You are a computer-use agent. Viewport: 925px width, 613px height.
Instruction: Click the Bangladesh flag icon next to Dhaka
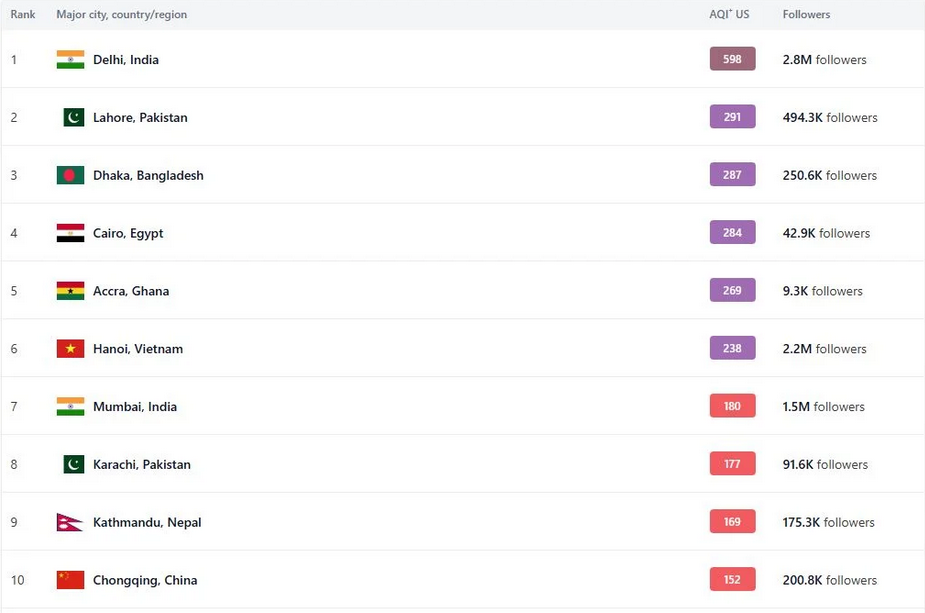(70, 175)
